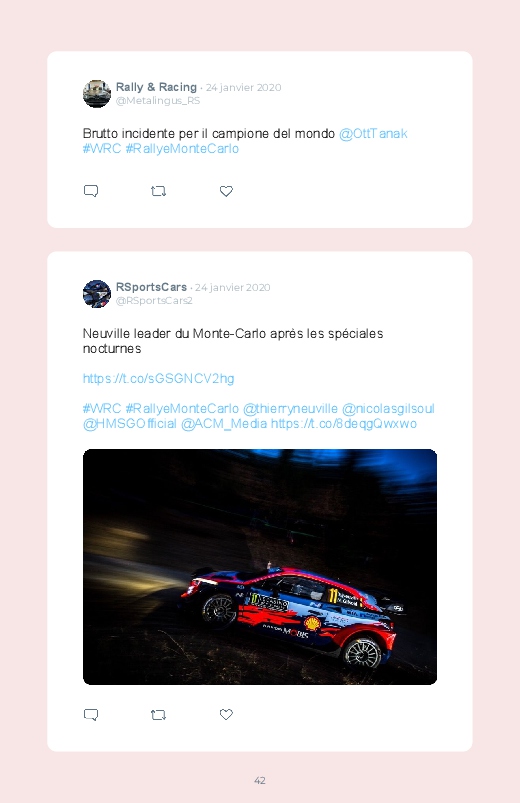This screenshot has height=803, width=520.
Task: Open #WRC hashtag in first tweet
Action: point(102,149)
